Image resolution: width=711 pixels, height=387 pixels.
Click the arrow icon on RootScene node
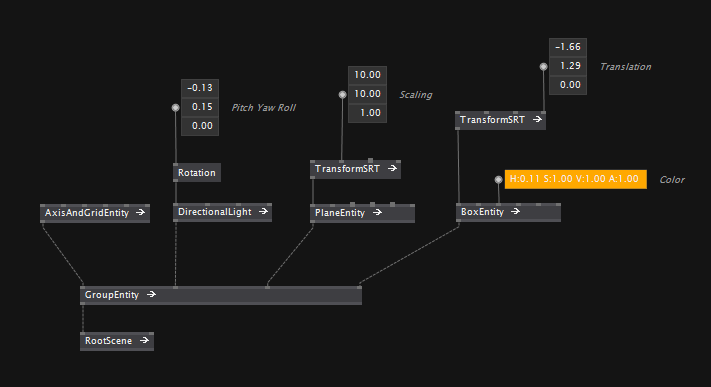145,340
